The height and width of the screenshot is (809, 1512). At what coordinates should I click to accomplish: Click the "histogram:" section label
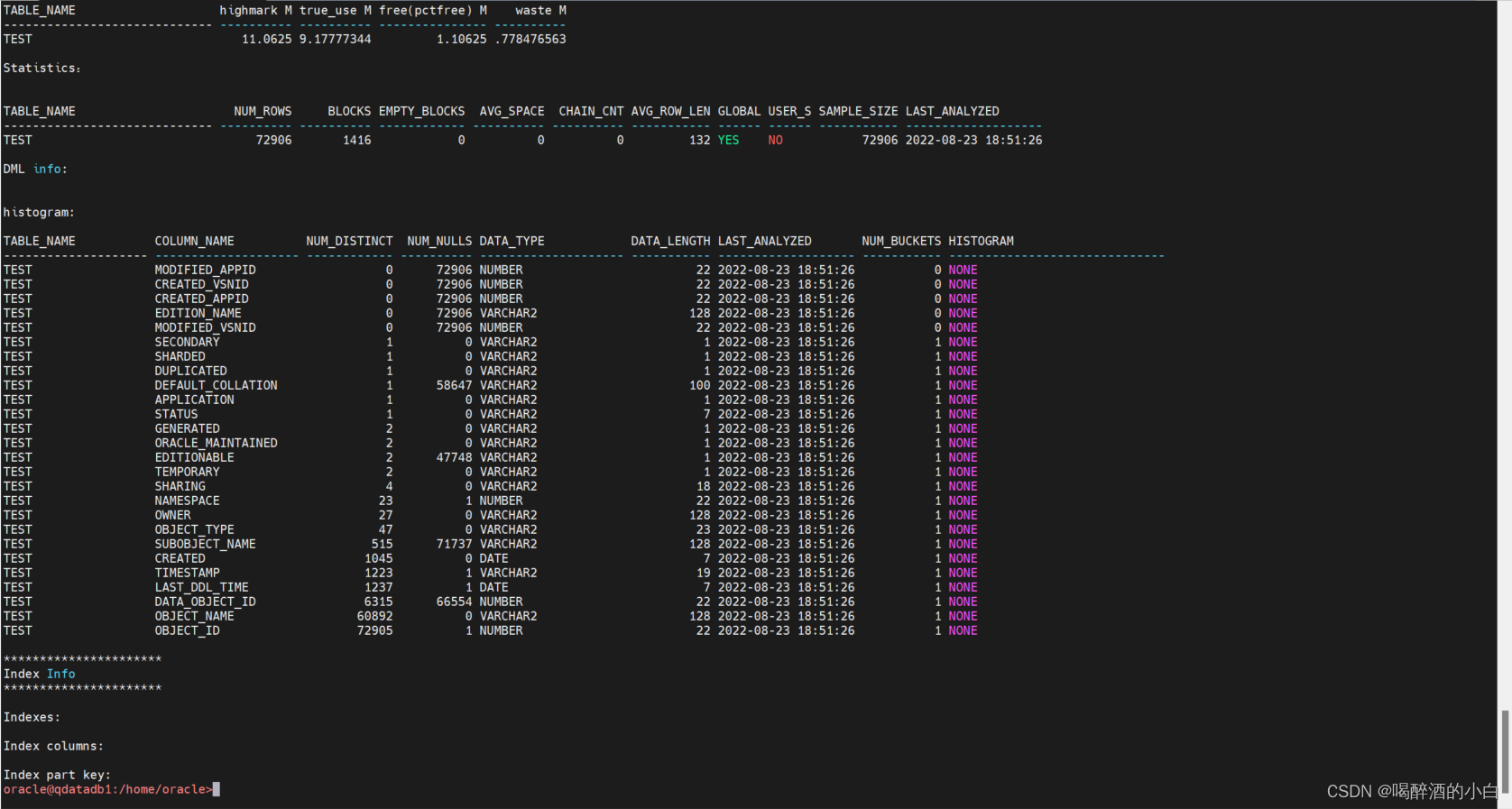pyautogui.click(x=39, y=213)
